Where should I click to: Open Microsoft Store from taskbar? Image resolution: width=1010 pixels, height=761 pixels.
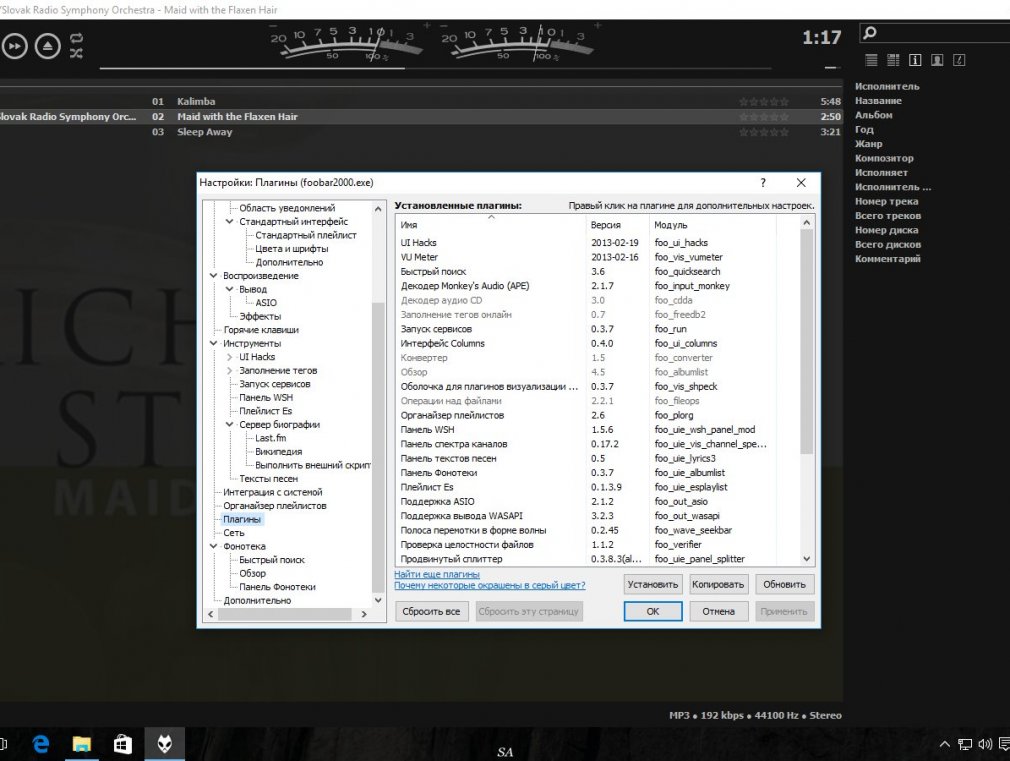click(122, 744)
